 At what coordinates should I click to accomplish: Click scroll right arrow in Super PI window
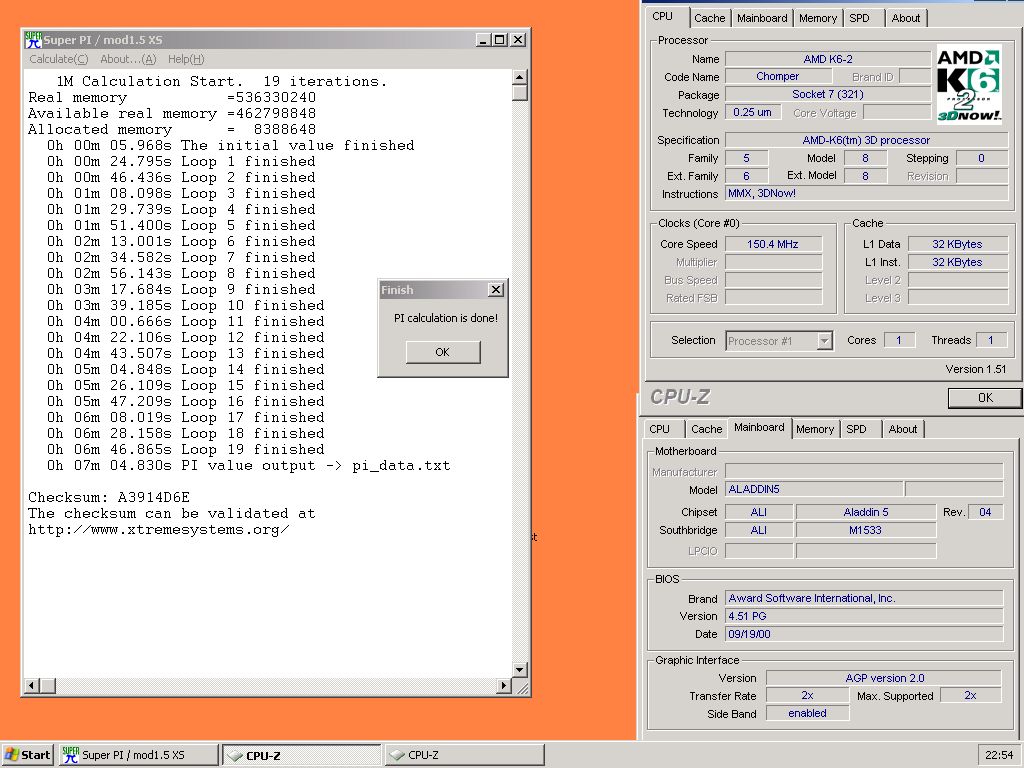[x=504, y=686]
